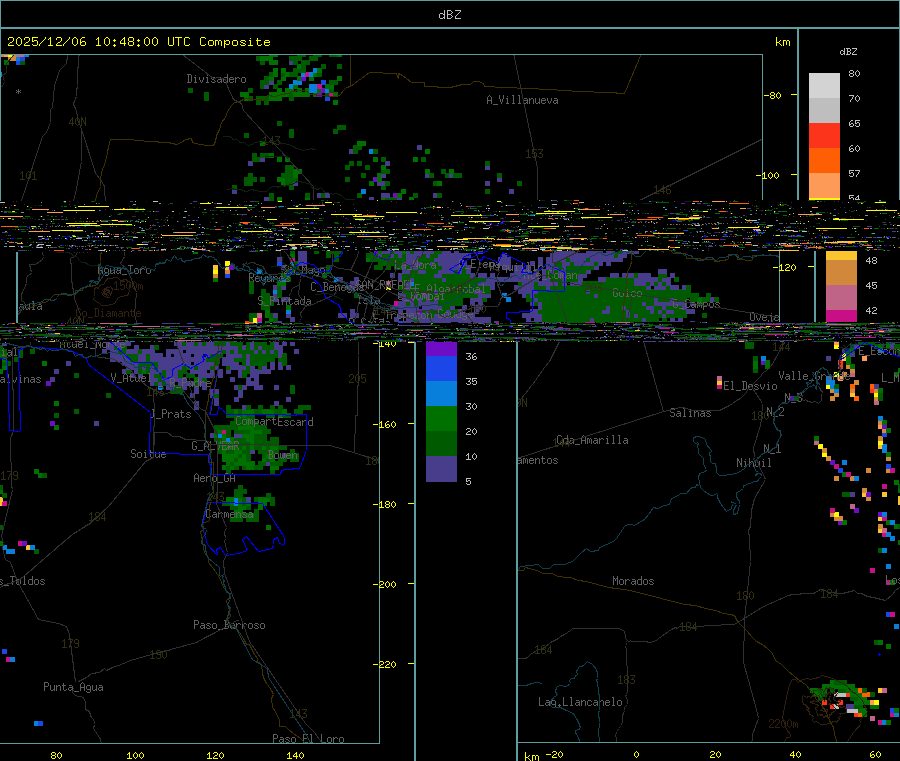Click the blue 36 dBZ legend swatch
This screenshot has height=761, width=900.
tap(441, 368)
